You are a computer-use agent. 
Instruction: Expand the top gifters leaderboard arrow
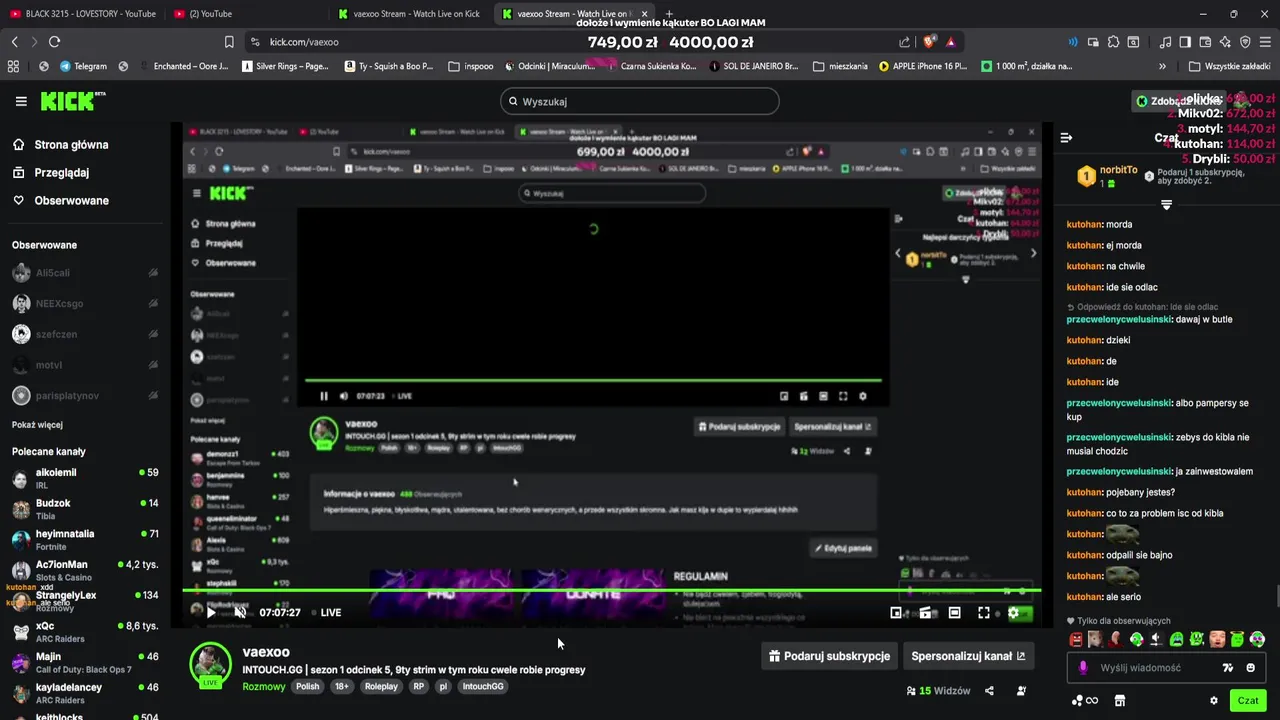tap(1166, 205)
